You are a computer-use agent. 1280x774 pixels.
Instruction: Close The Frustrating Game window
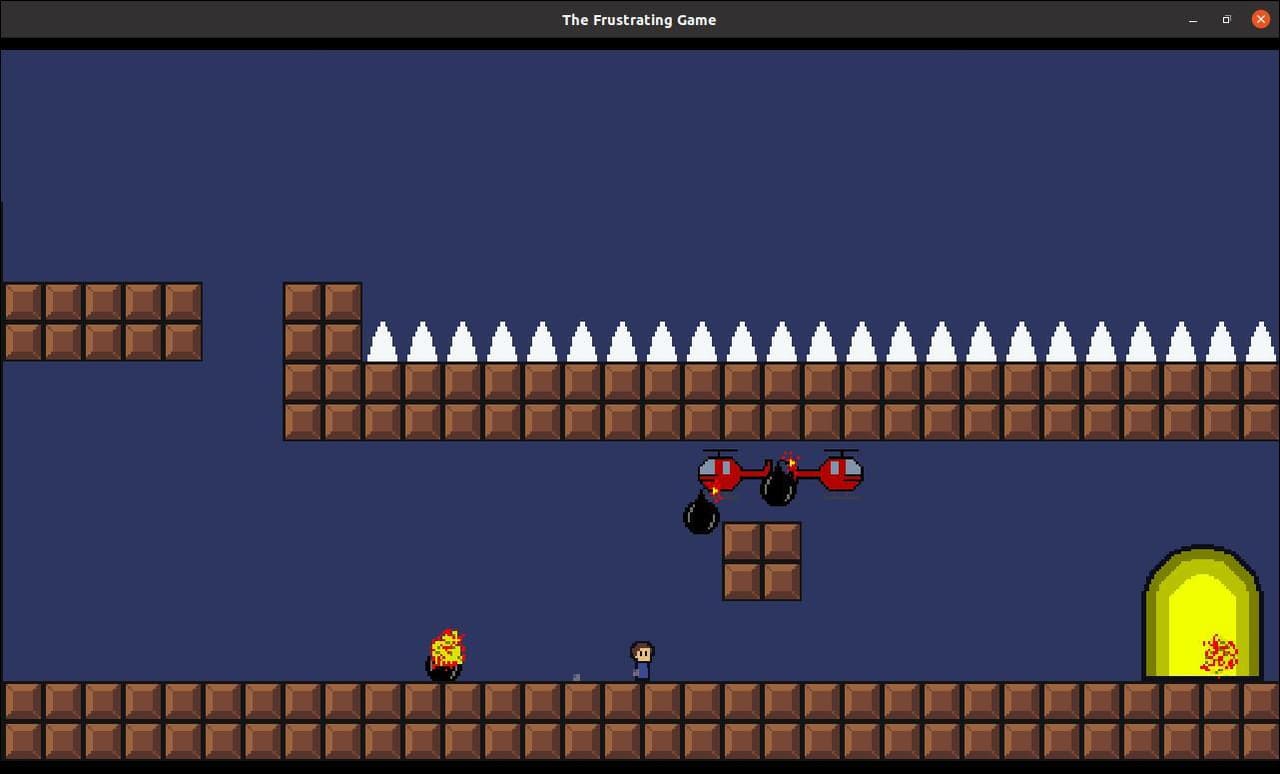coord(1260,20)
